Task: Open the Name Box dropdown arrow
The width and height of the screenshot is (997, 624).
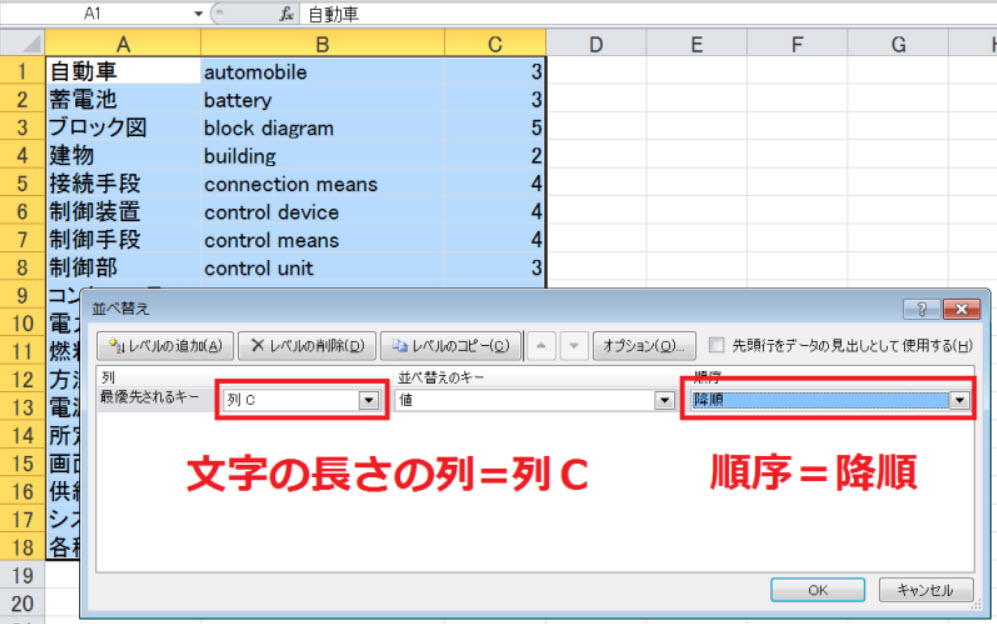Action: [x=198, y=14]
